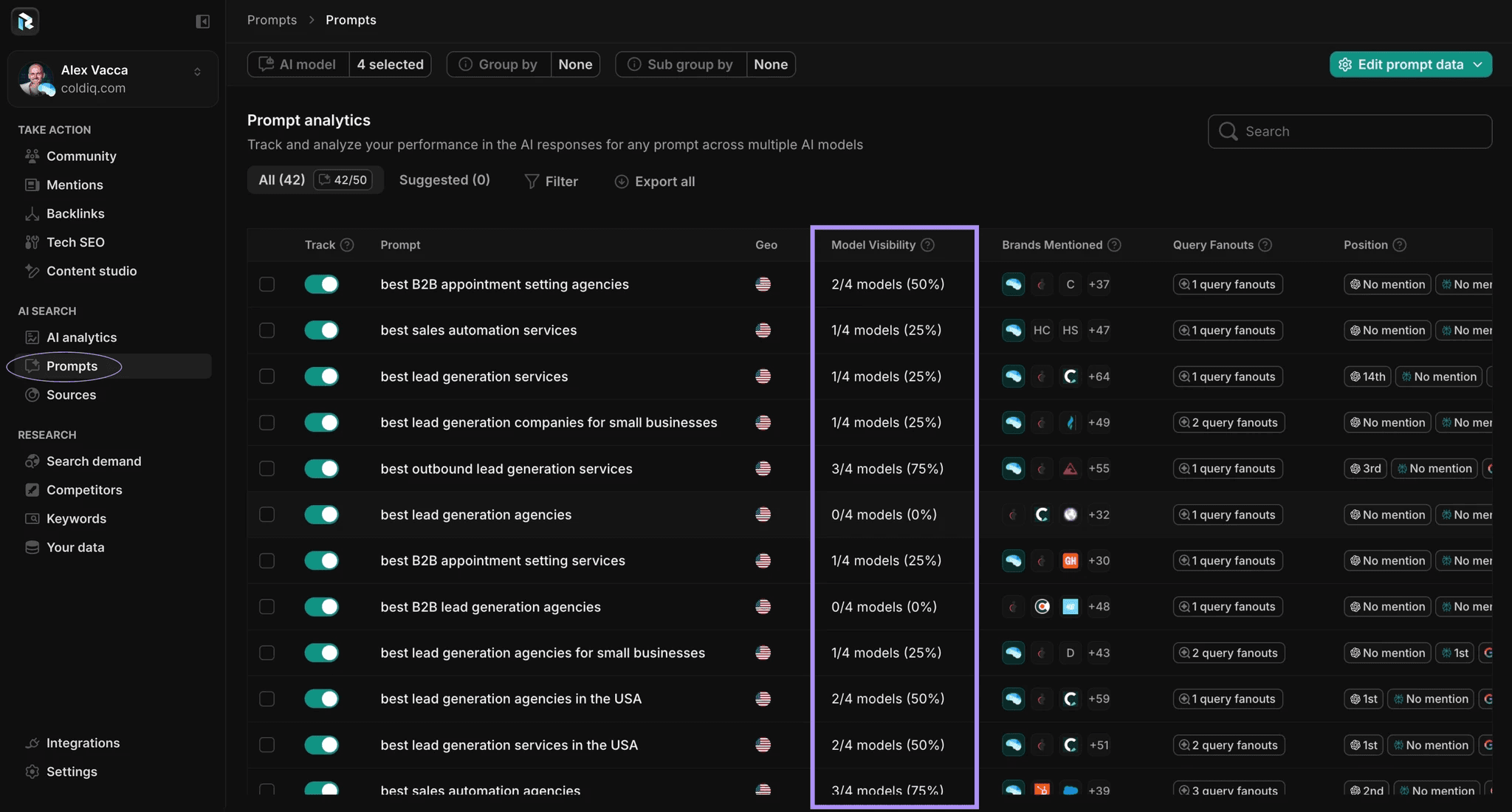Select checkbox for best lead generation services

pos(267,376)
